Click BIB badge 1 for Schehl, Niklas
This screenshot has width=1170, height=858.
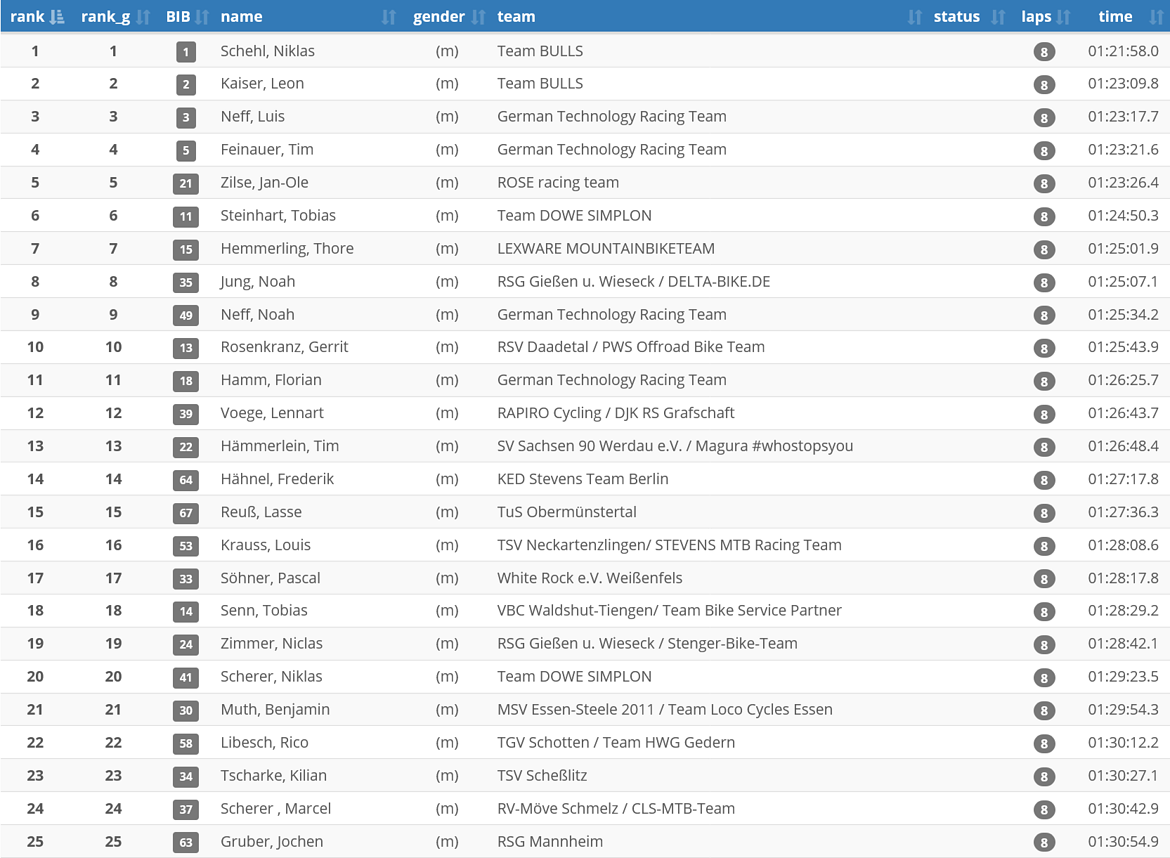pos(186,51)
